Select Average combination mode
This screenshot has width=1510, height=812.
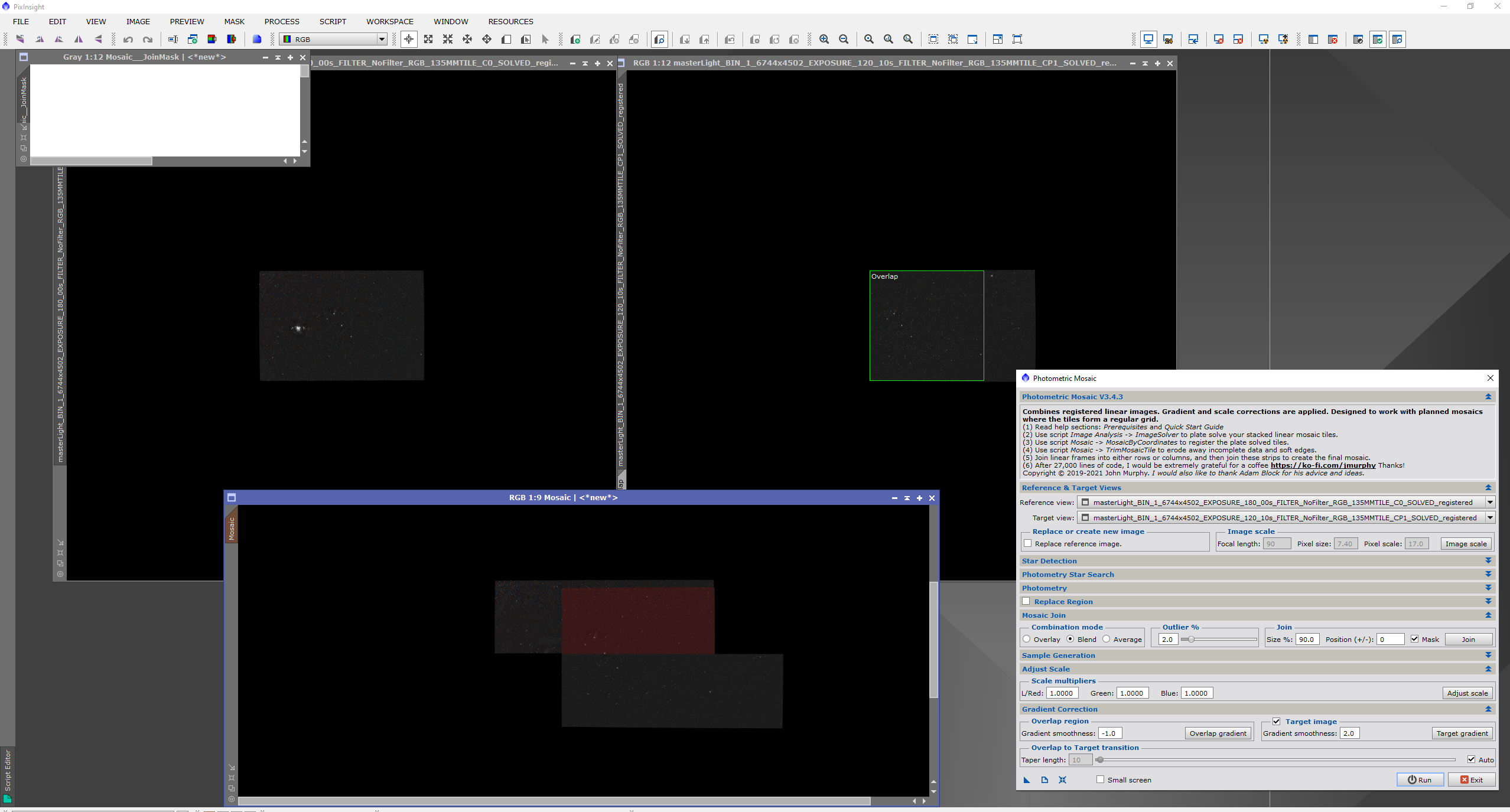pos(1106,639)
